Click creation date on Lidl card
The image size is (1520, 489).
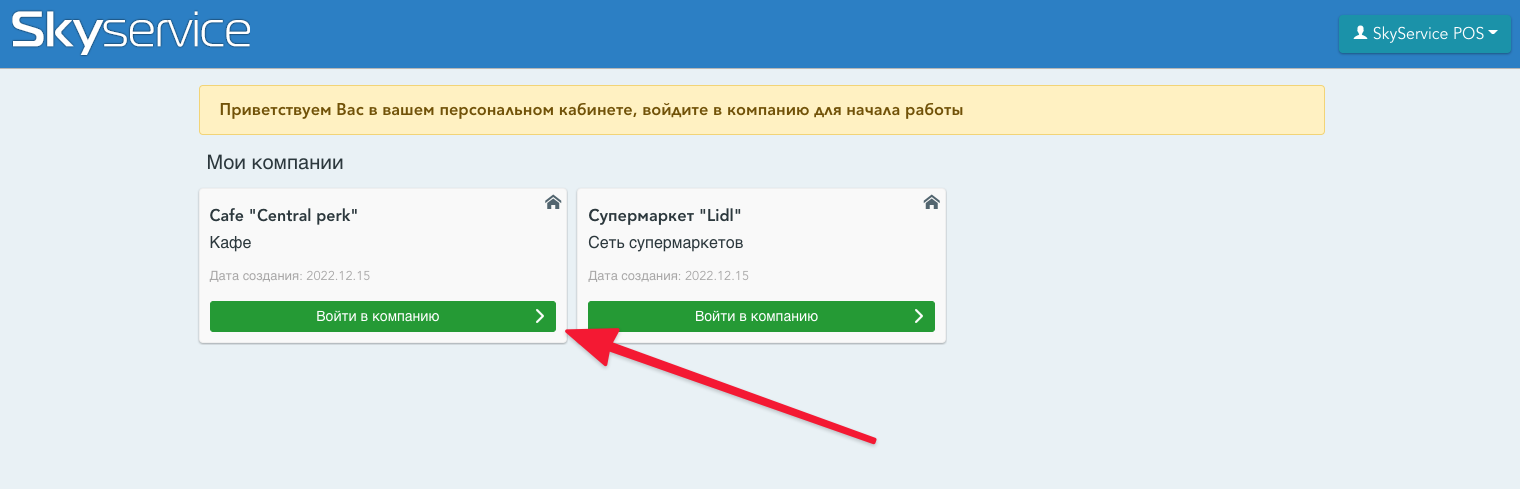pyautogui.click(x=668, y=276)
